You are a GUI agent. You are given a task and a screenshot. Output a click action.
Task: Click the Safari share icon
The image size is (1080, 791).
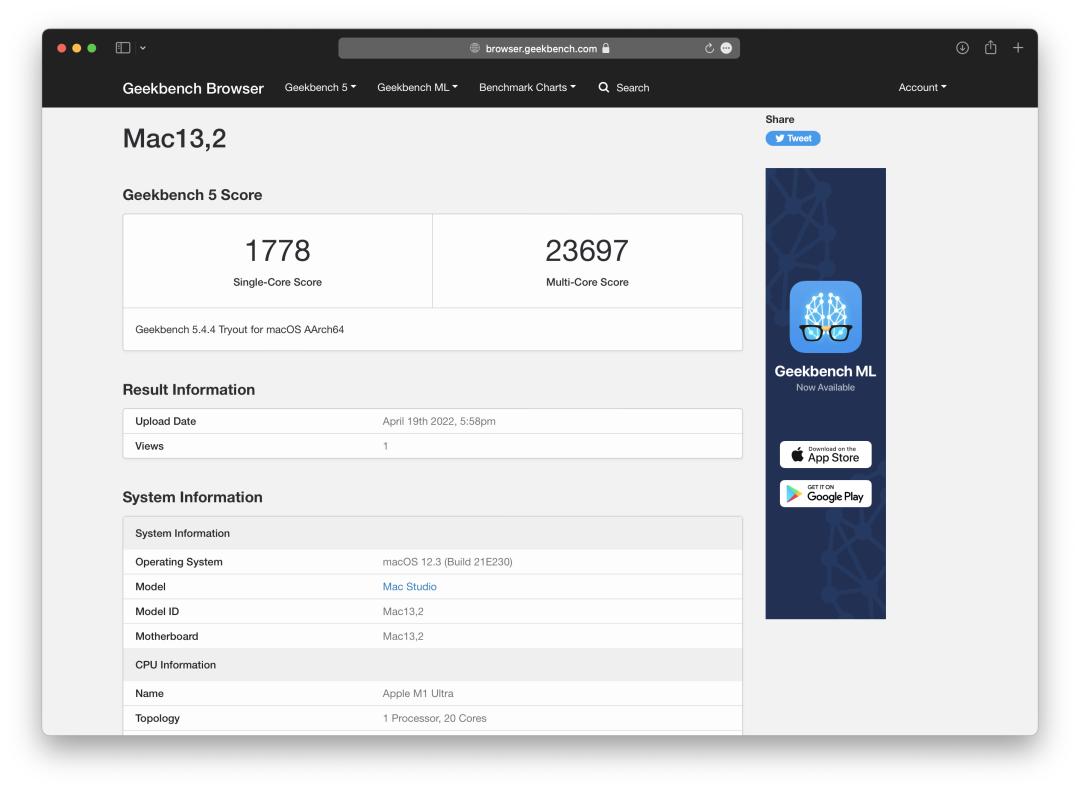click(x=990, y=47)
